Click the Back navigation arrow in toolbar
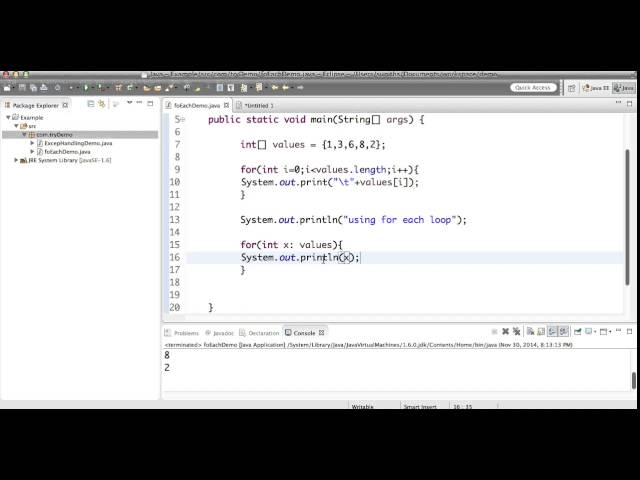This screenshot has height=480, width=640. [286, 88]
